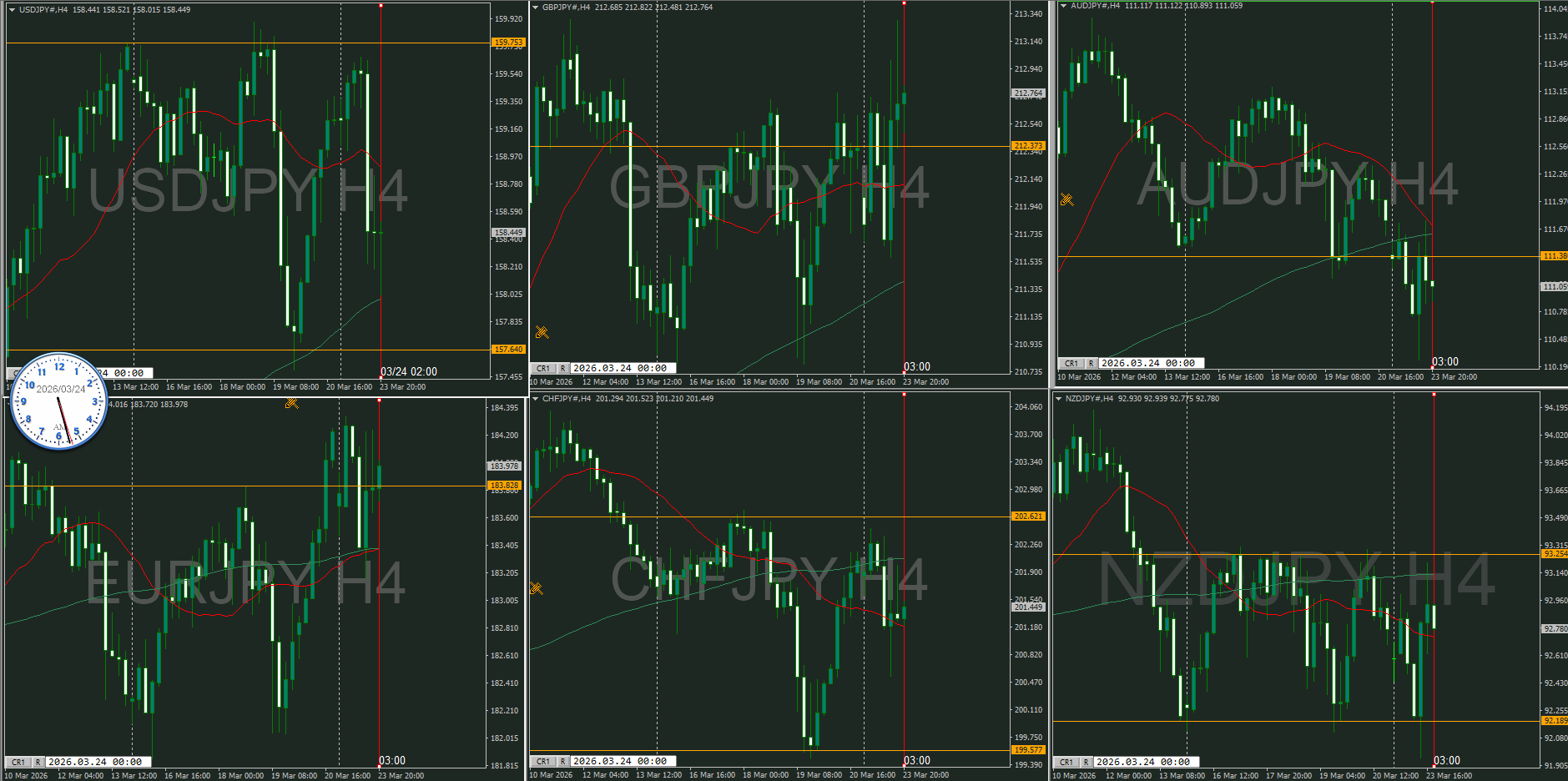Open the AUDJPY#,H4 chart title menu arrow
The height and width of the screenshot is (781, 1568).
tap(1063, 6)
